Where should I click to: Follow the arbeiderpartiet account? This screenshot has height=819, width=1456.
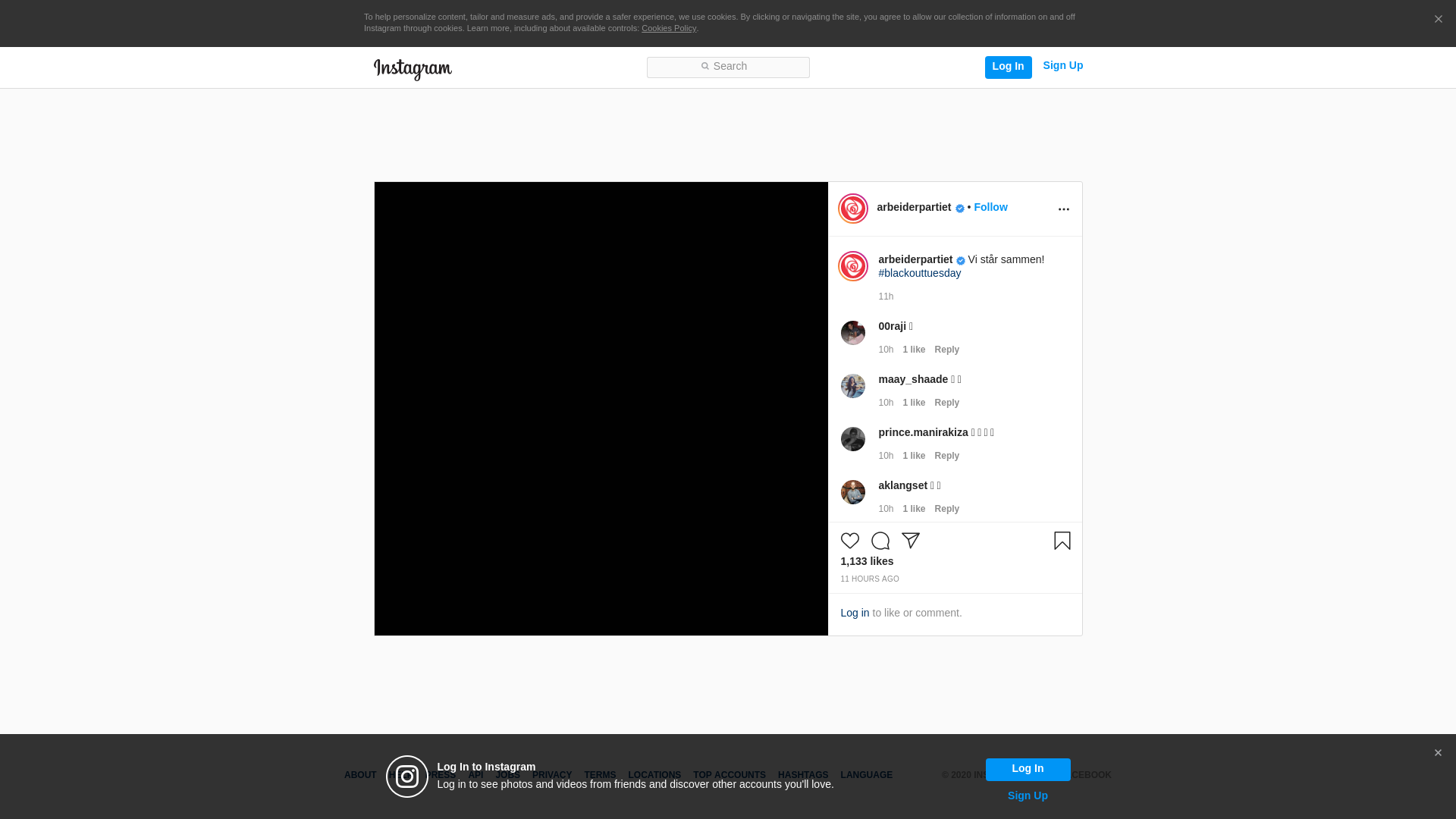[990, 207]
